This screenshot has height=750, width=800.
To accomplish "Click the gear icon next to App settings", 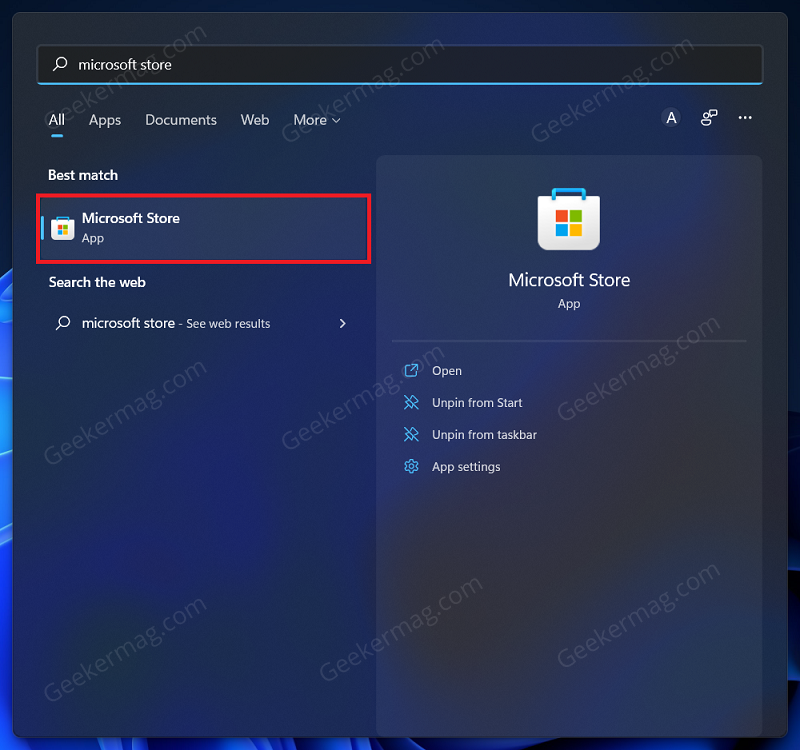I will [411, 466].
